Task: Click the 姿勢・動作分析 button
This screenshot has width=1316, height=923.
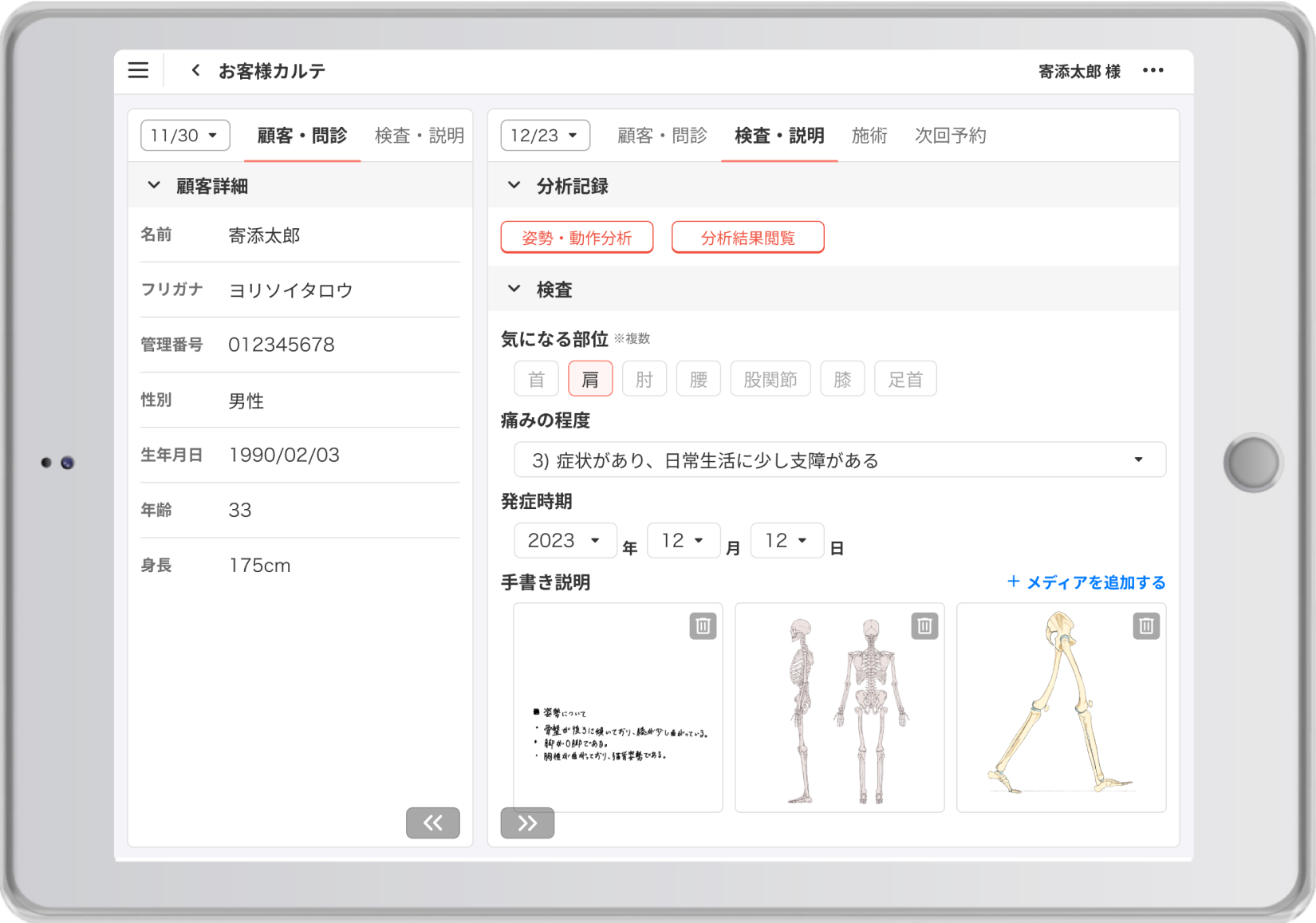Action: point(577,238)
